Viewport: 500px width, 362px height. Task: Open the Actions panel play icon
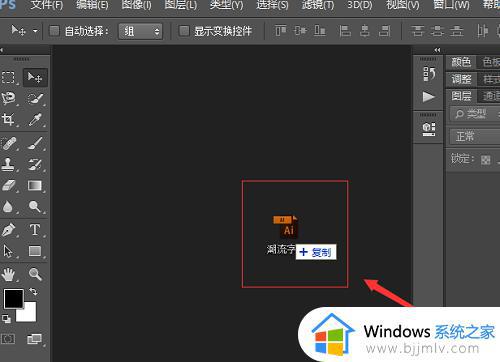click(x=429, y=97)
